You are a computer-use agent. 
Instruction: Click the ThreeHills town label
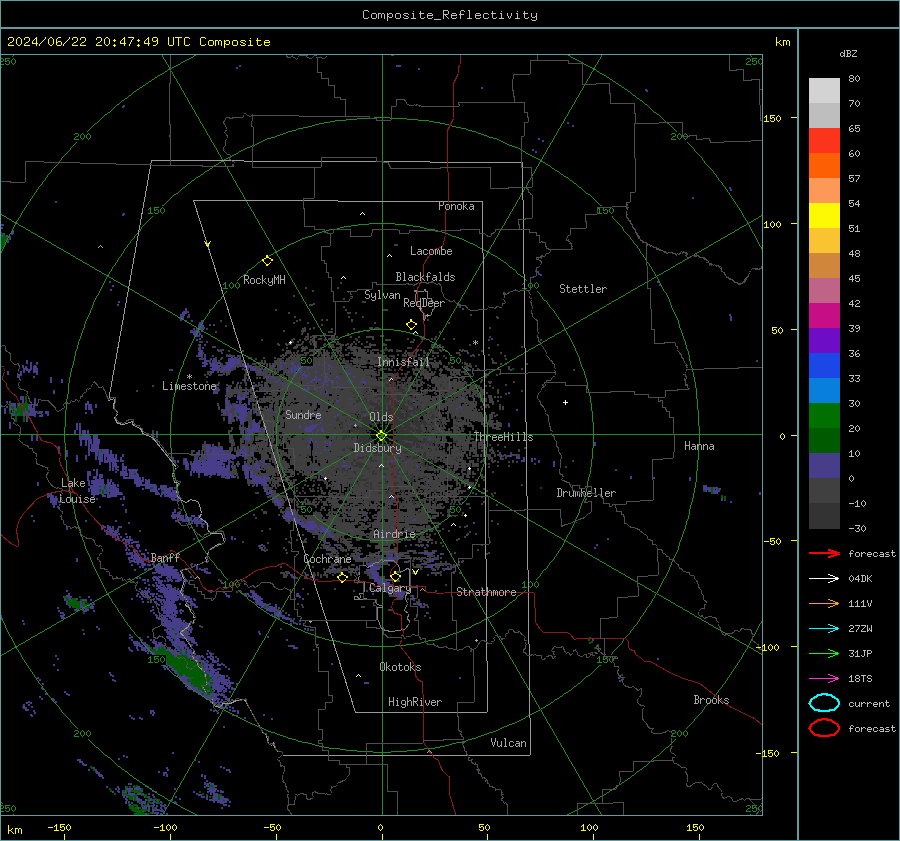503,437
